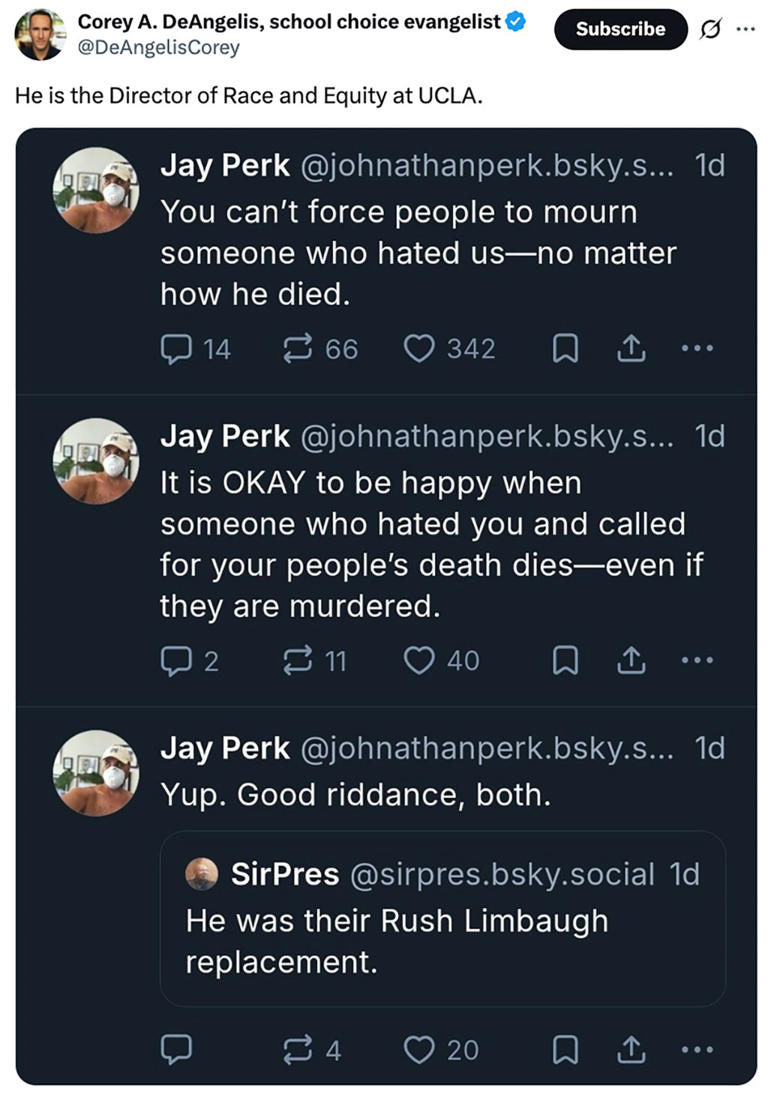Image resolution: width=768 pixels, height=1100 pixels.
Task: Like the post with 342 likes
Action: click(x=418, y=348)
